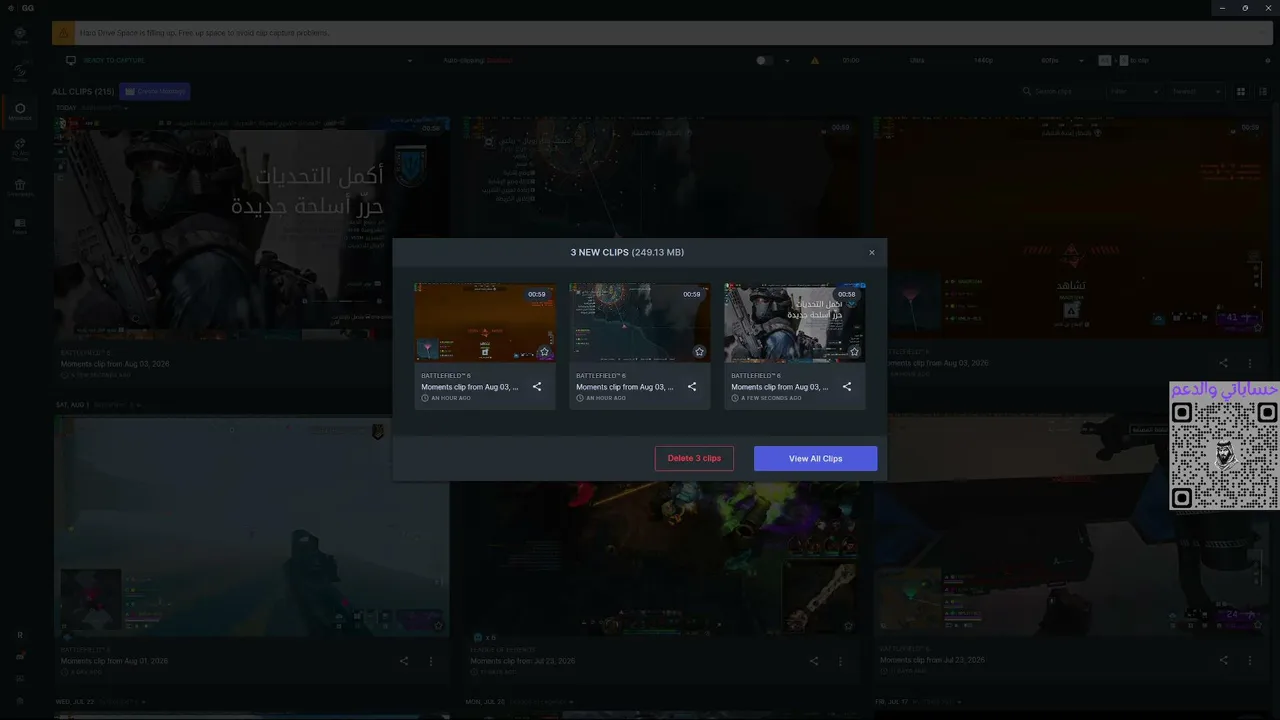Expand the capture settings arrow after 60fps

click(x=1083, y=61)
